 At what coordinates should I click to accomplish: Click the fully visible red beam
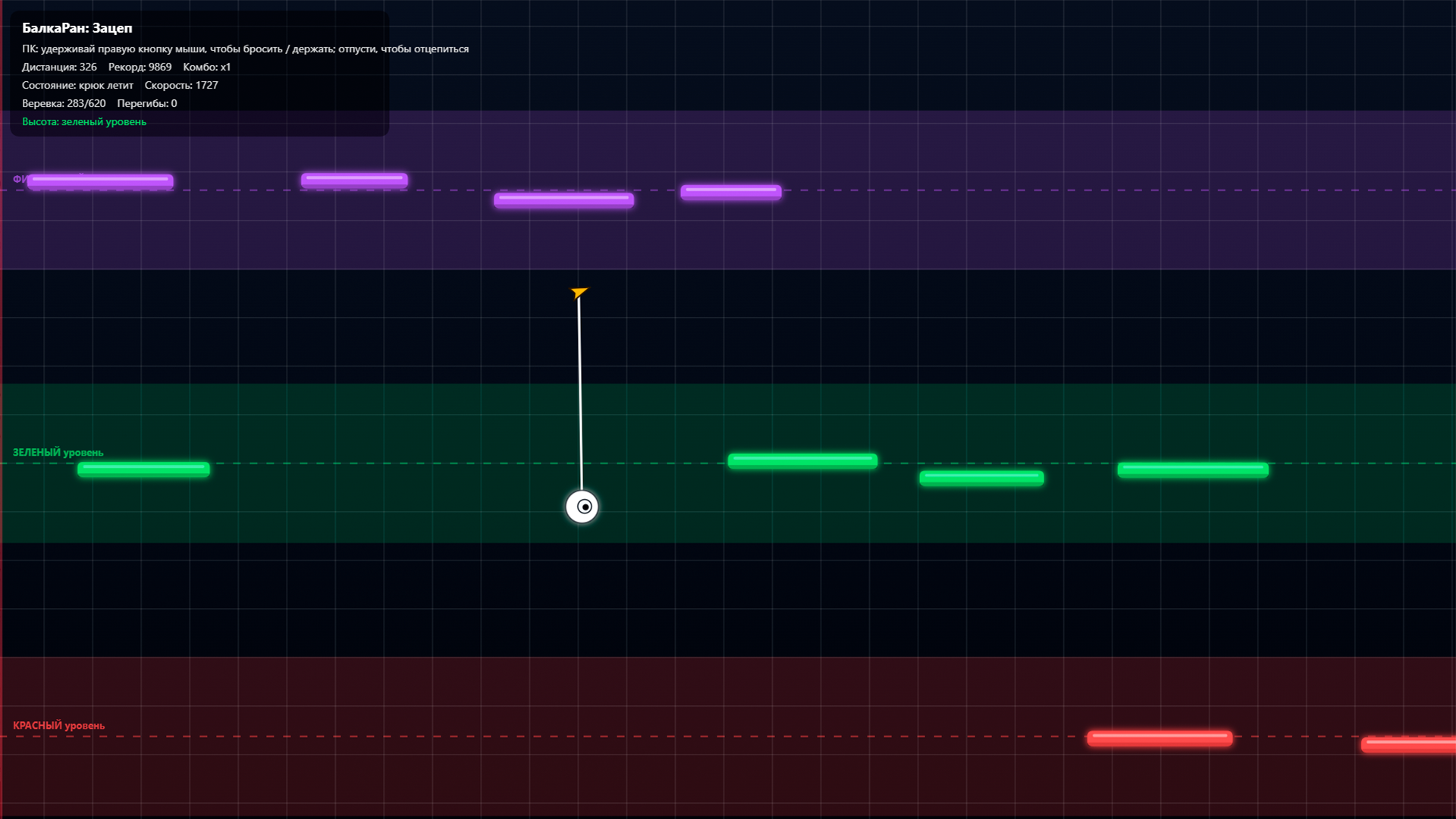pos(1159,739)
